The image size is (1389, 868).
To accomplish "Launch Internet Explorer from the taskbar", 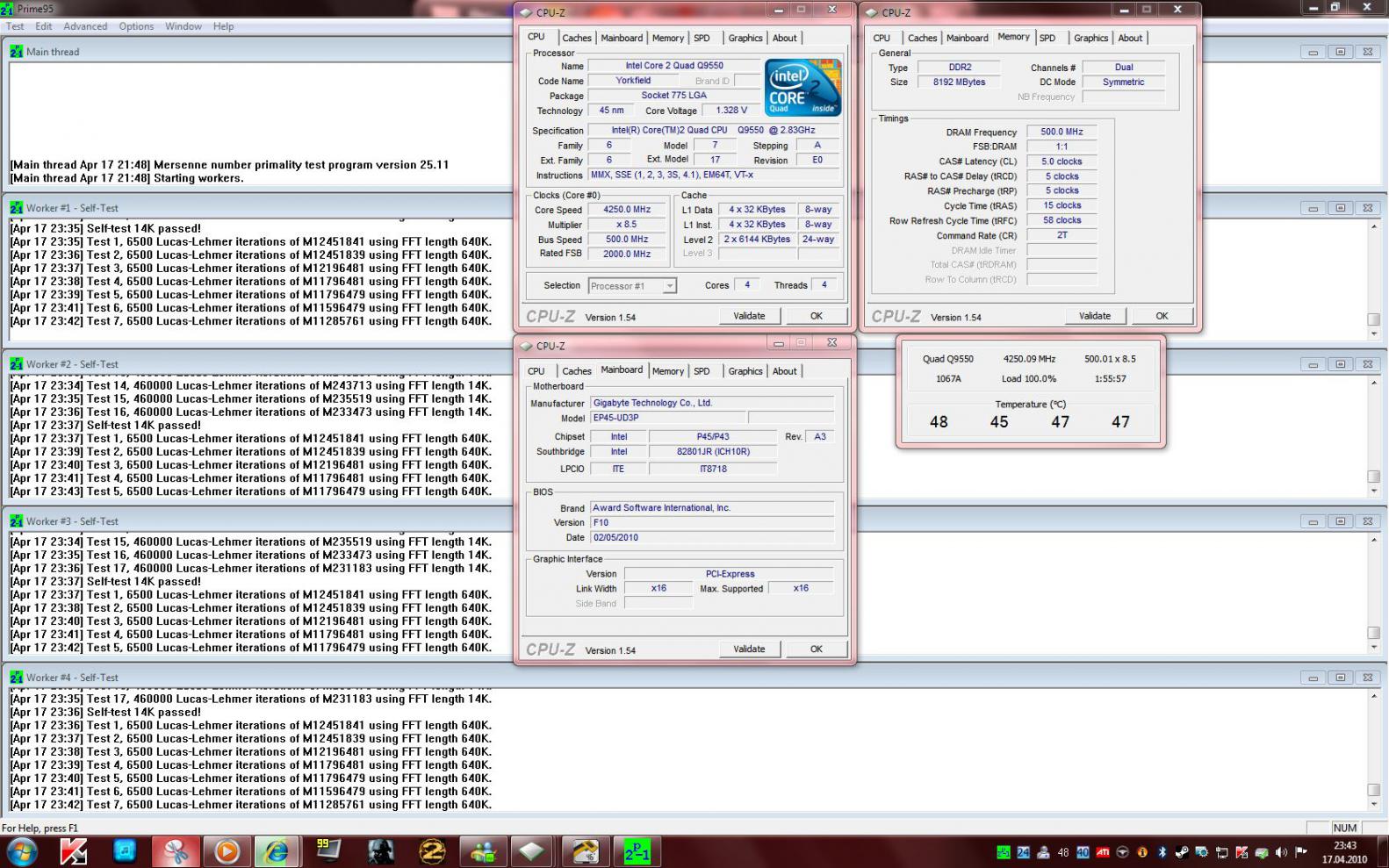I will click(x=277, y=851).
